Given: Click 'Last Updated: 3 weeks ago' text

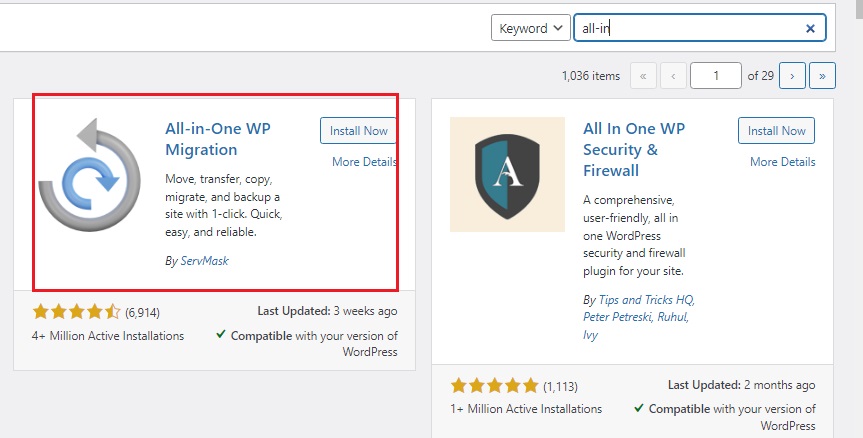Looking at the screenshot, I should click(x=327, y=311).
